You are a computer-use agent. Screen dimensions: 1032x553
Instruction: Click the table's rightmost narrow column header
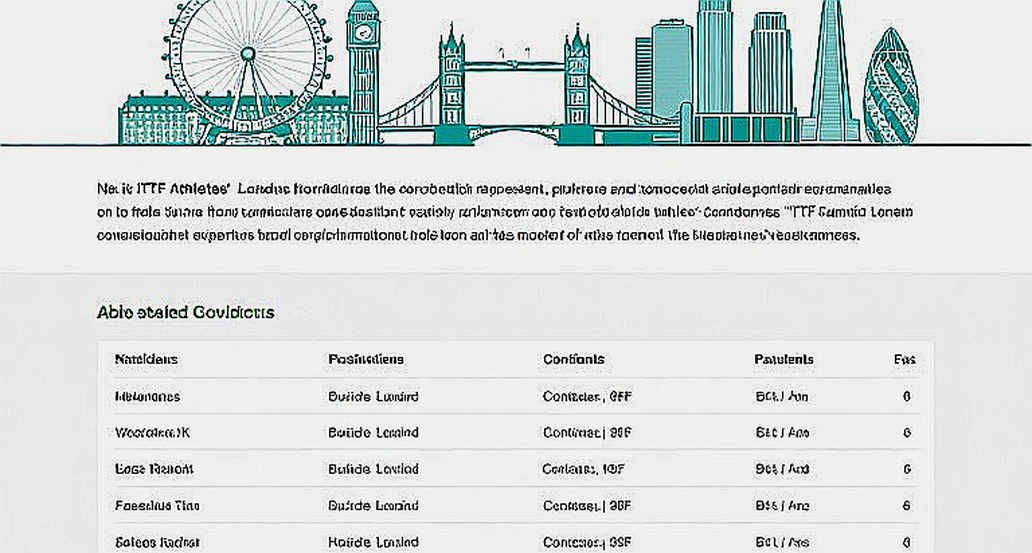pyautogui.click(x=904, y=359)
